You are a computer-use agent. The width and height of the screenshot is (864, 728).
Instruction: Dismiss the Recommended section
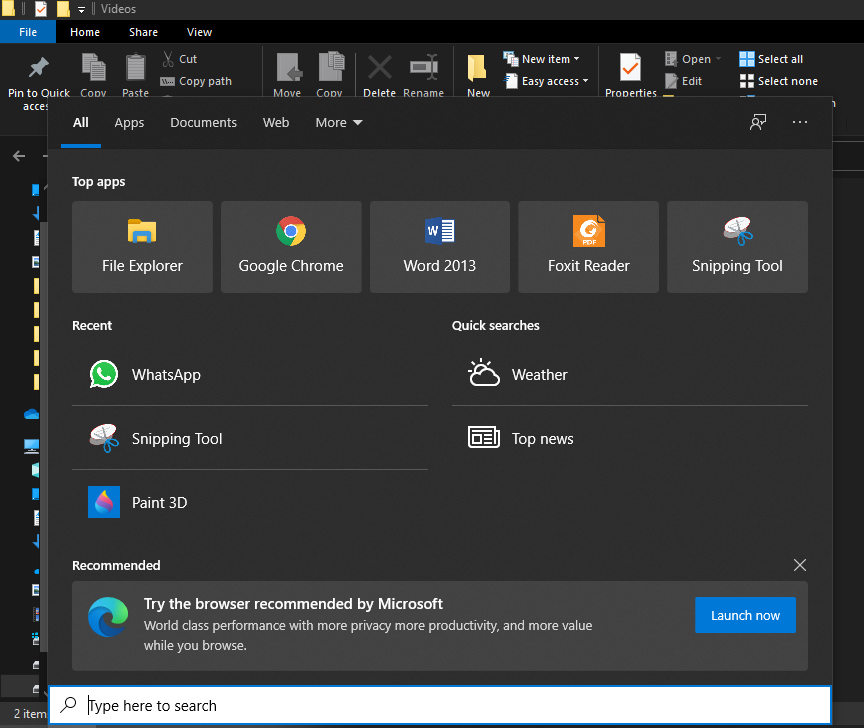point(799,565)
